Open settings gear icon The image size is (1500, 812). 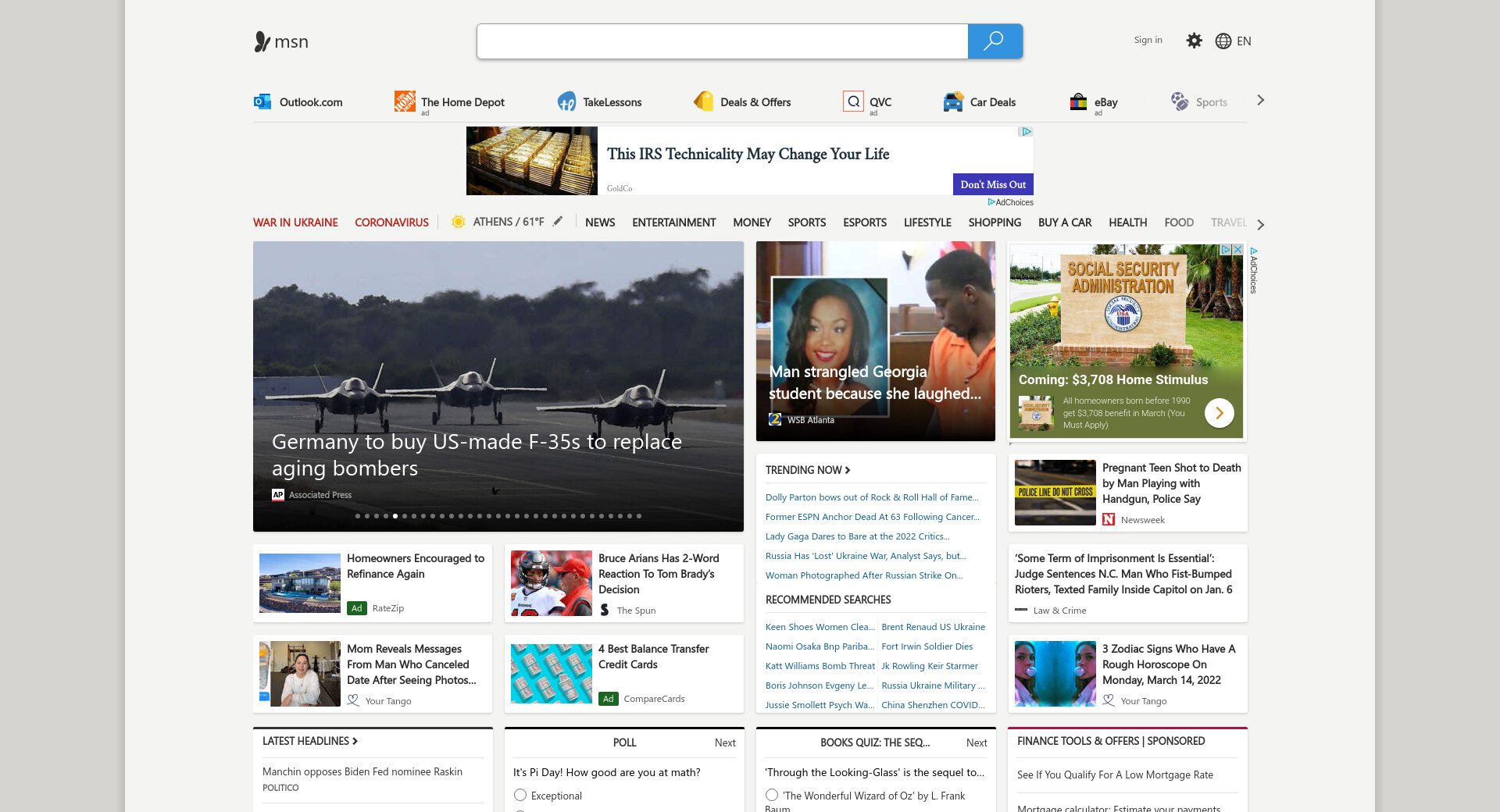(1194, 41)
